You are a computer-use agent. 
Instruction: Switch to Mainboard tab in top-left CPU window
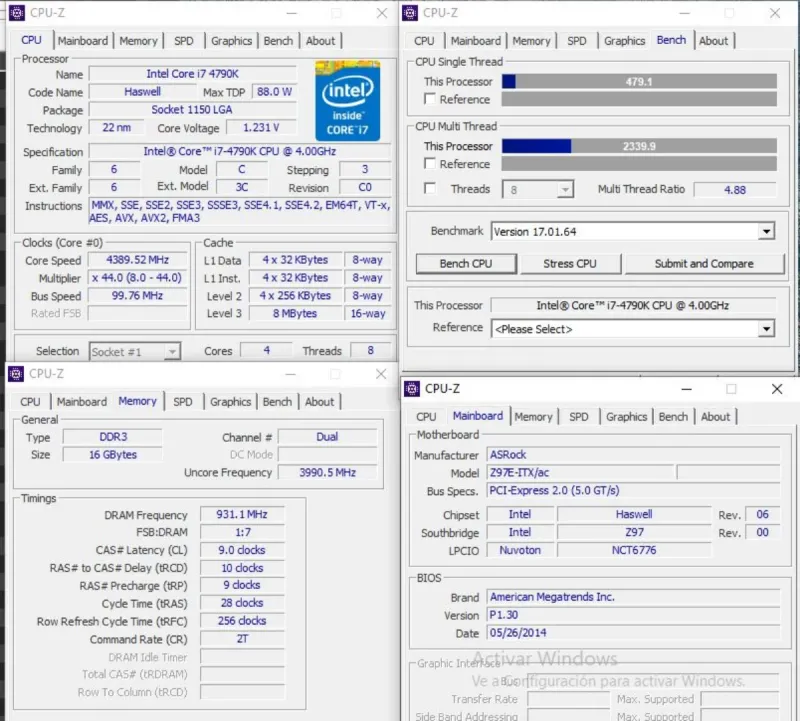(83, 41)
